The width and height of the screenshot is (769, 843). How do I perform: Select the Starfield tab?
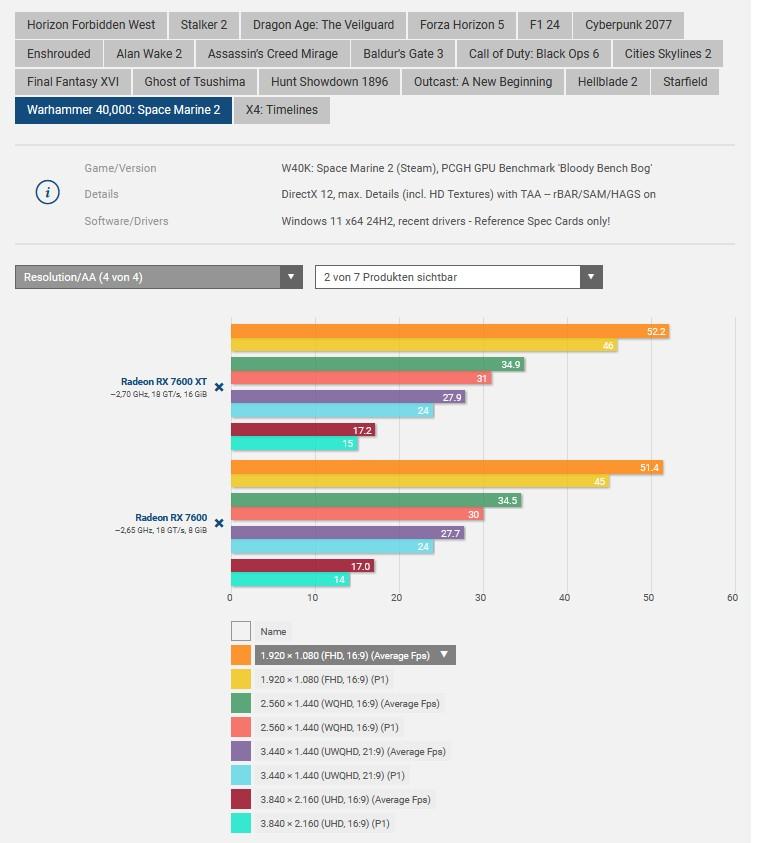tap(684, 82)
